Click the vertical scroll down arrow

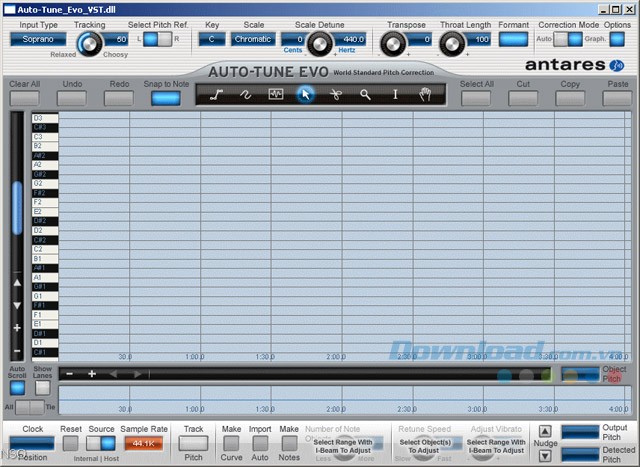click(17, 305)
